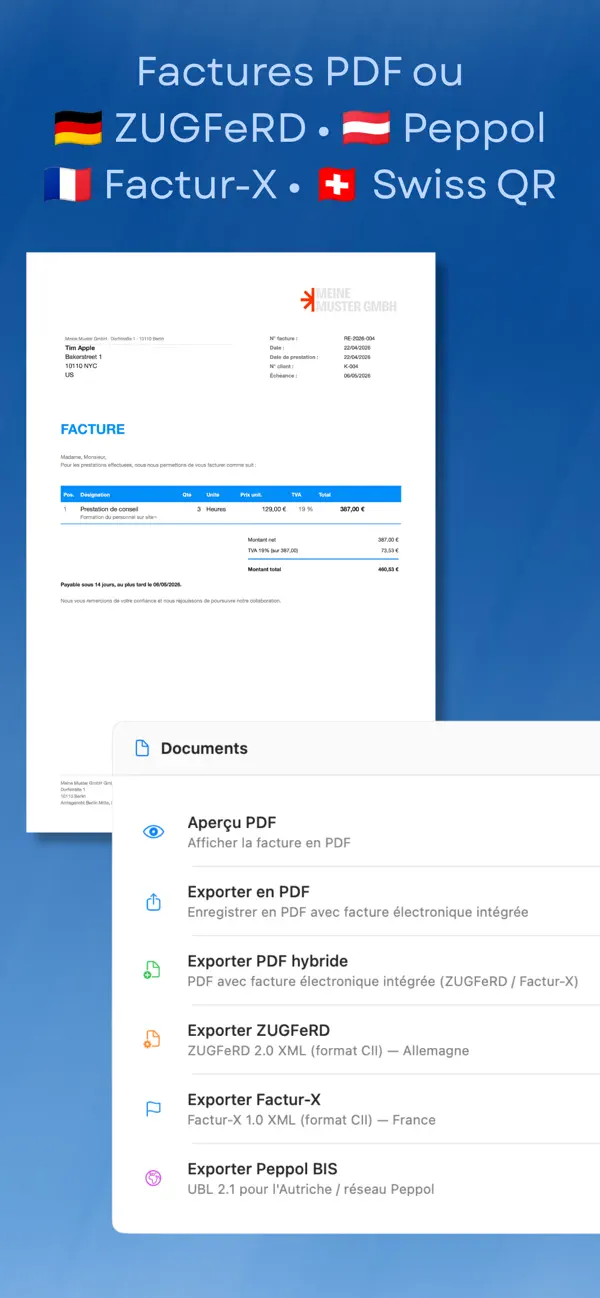Click the 'Montant total' row on invoice

(324, 569)
